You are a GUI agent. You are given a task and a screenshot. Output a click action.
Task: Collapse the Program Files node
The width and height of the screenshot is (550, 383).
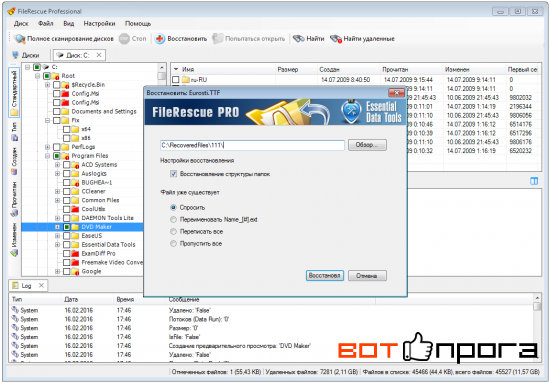click(x=47, y=156)
